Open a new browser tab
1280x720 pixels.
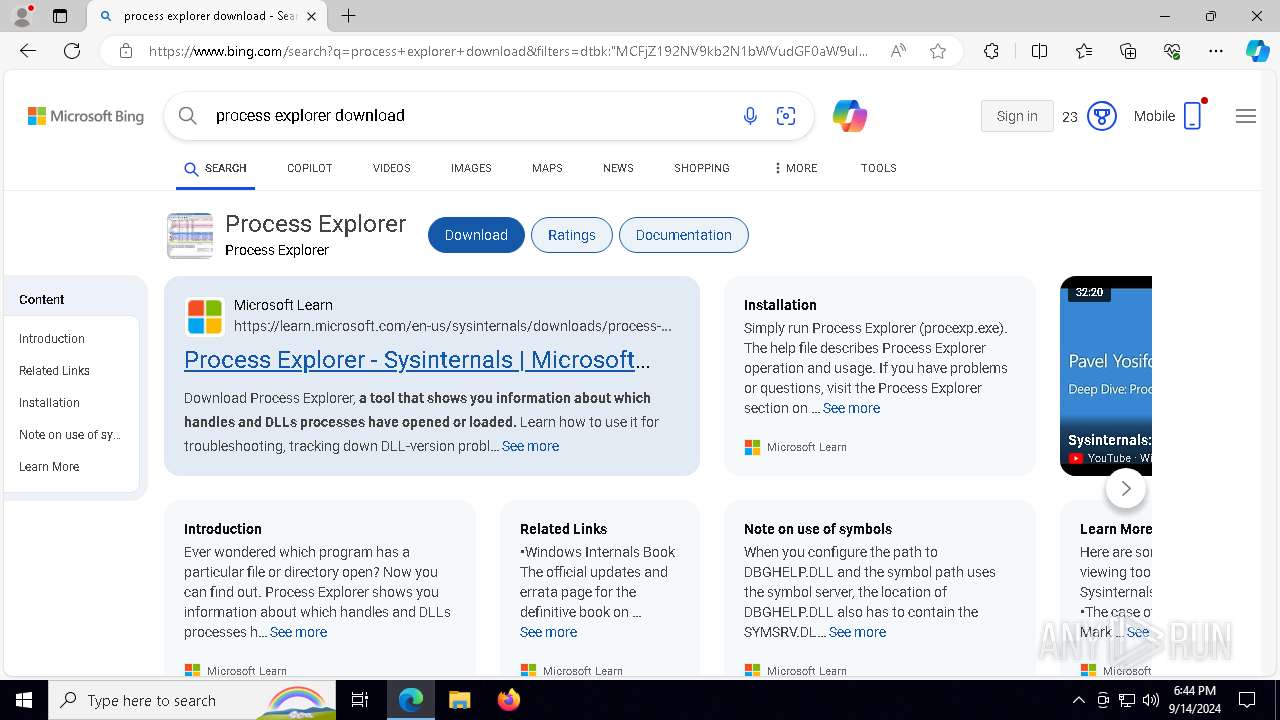pyautogui.click(x=348, y=16)
